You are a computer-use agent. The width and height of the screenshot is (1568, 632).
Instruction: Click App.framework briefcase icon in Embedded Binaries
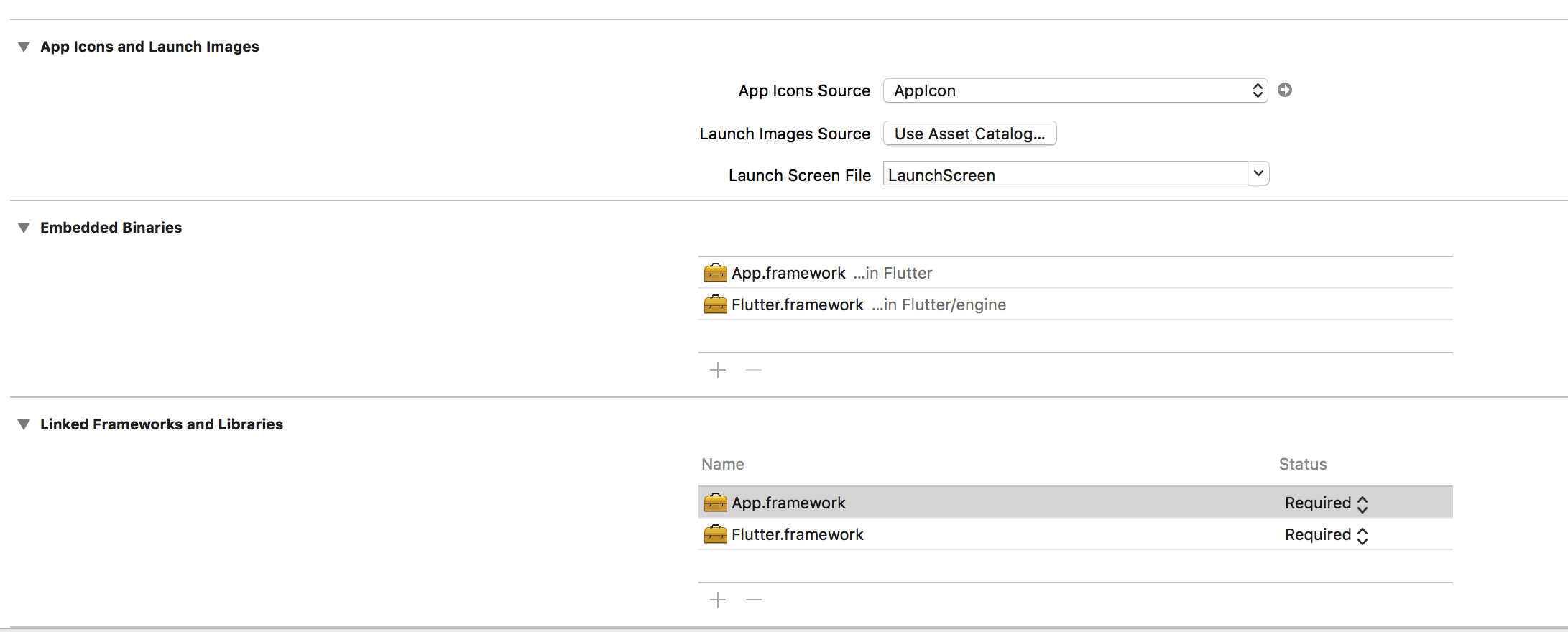coord(715,273)
